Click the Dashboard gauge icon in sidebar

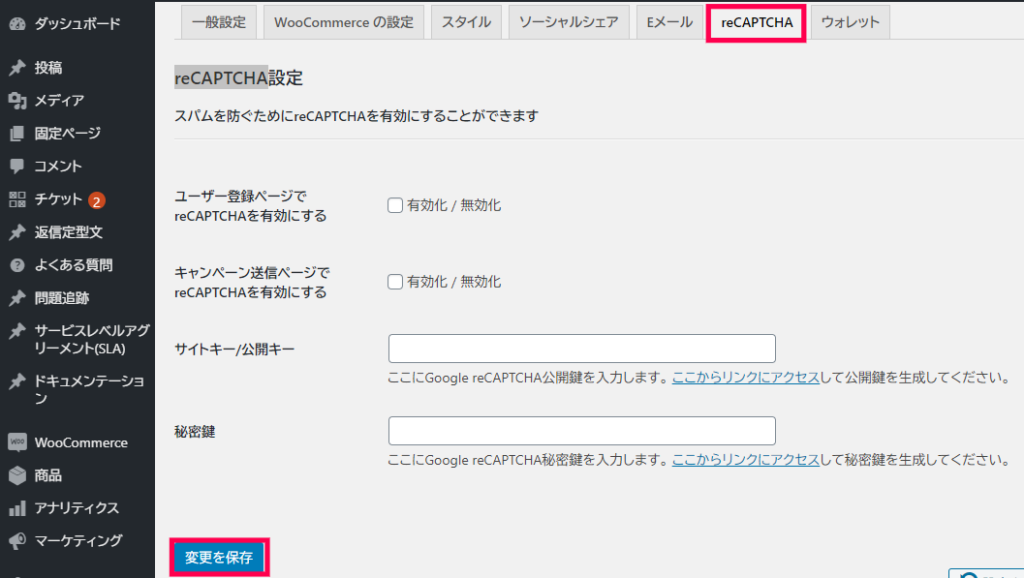pos(18,24)
